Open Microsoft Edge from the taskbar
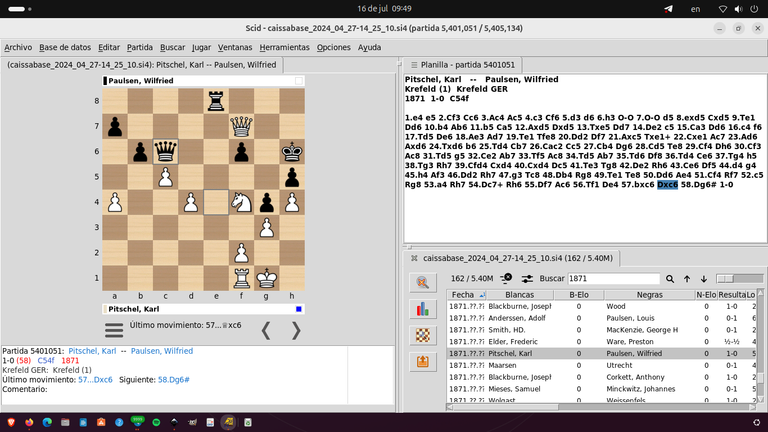 point(47,422)
